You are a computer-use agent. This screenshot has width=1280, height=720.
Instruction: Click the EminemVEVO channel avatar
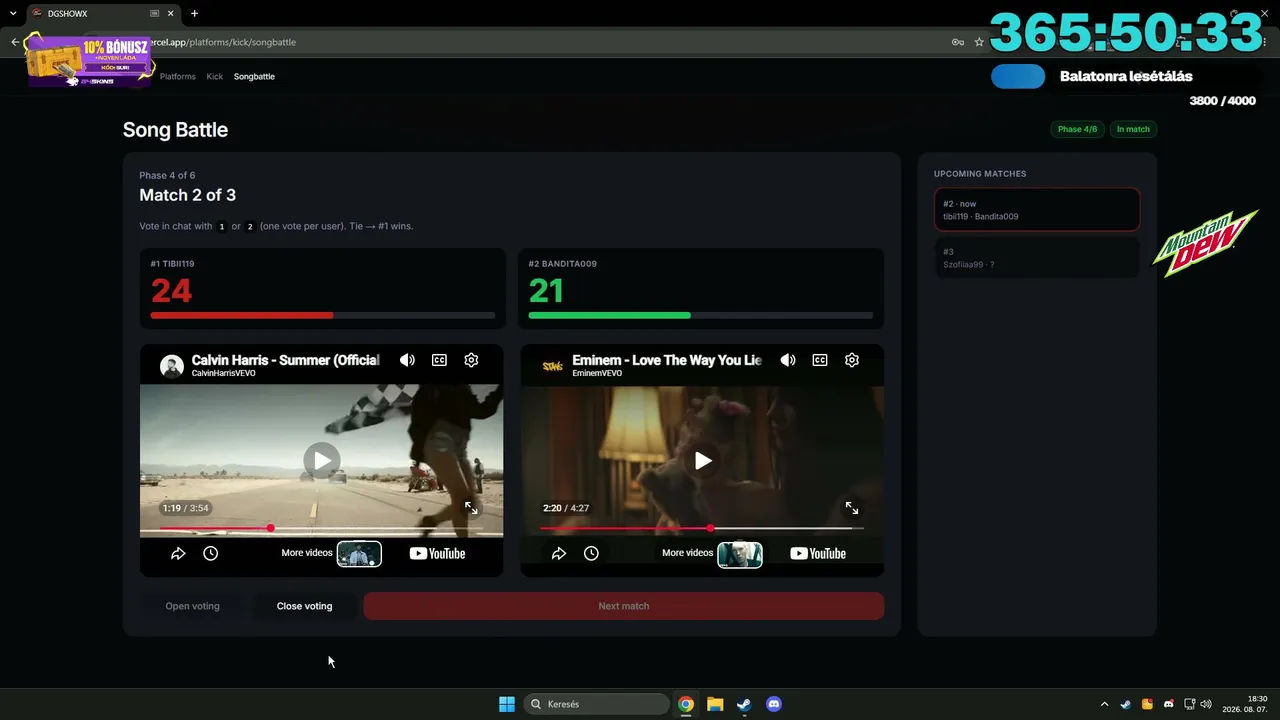click(553, 365)
